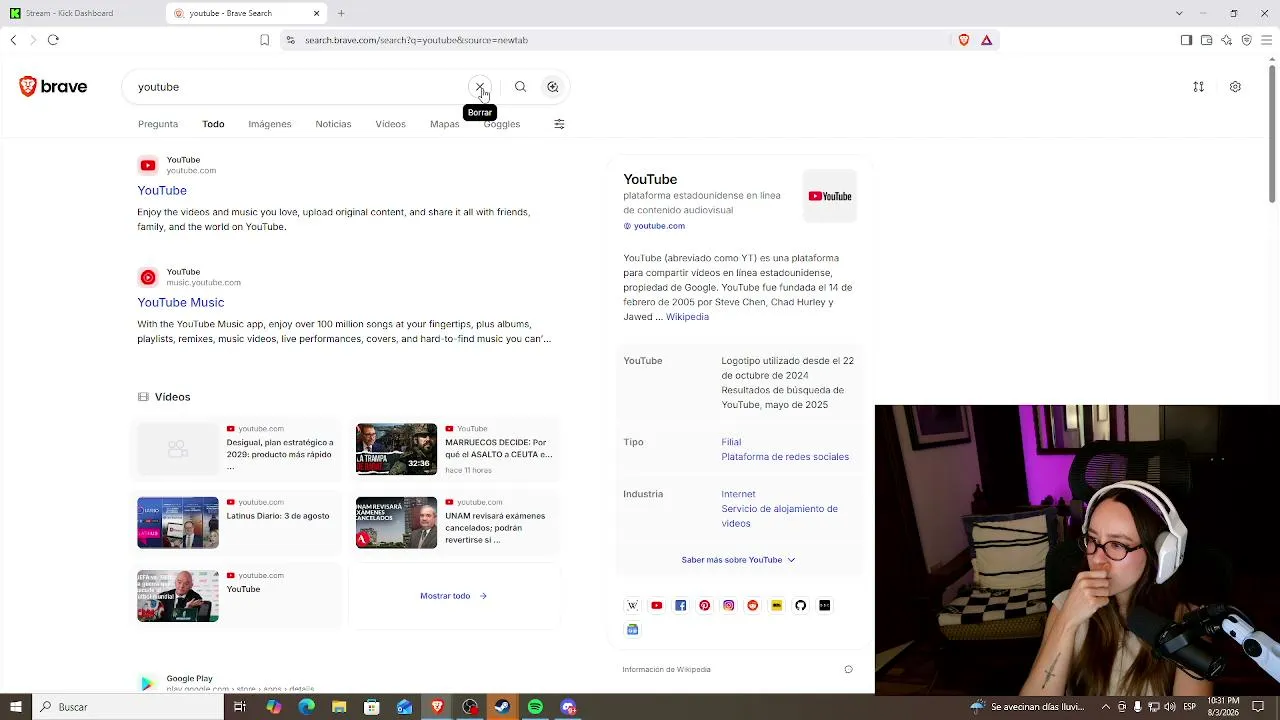Open the Windows Start menu
1280x720 pixels.
(16, 707)
